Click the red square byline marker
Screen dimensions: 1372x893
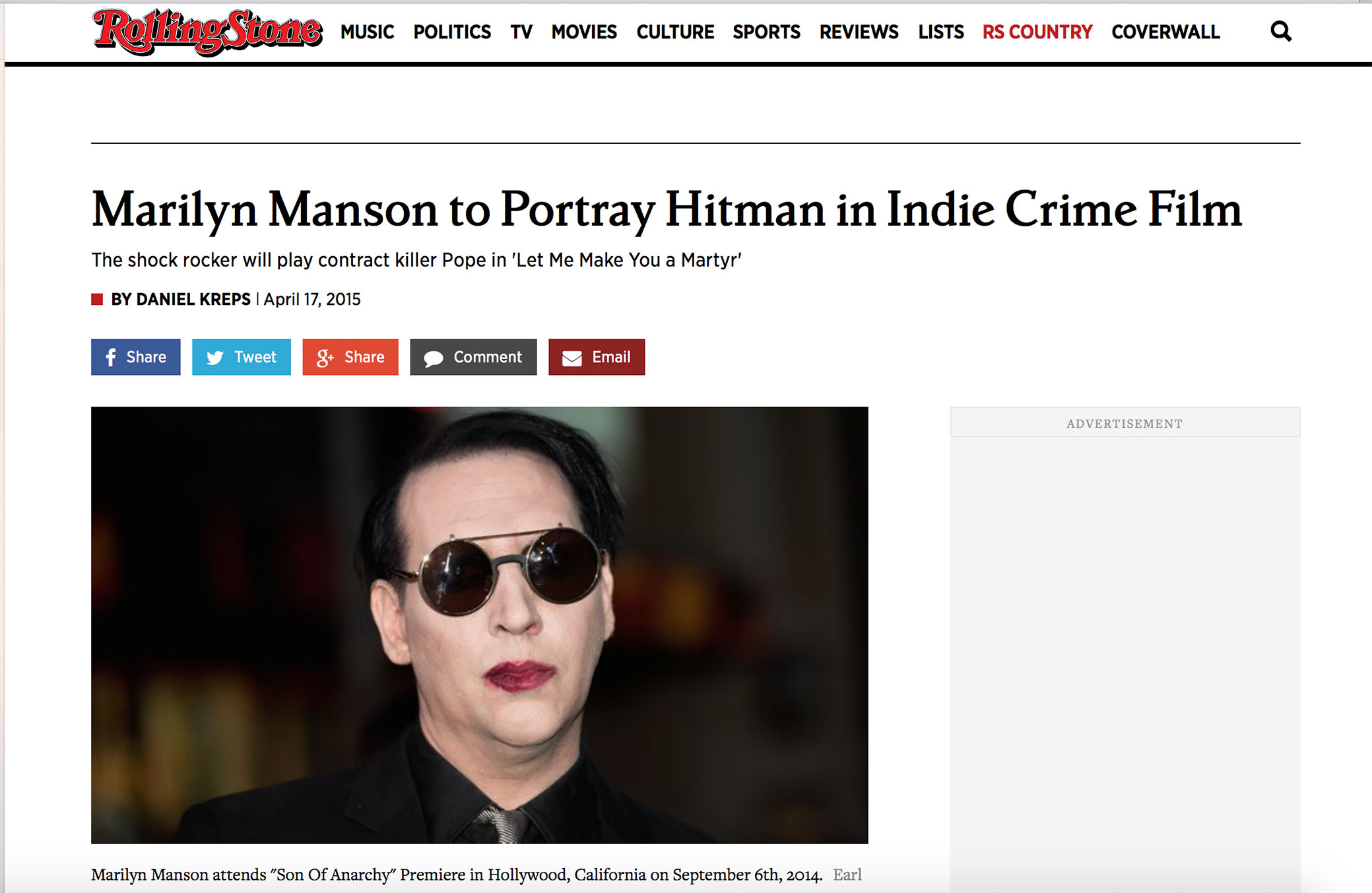97,300
